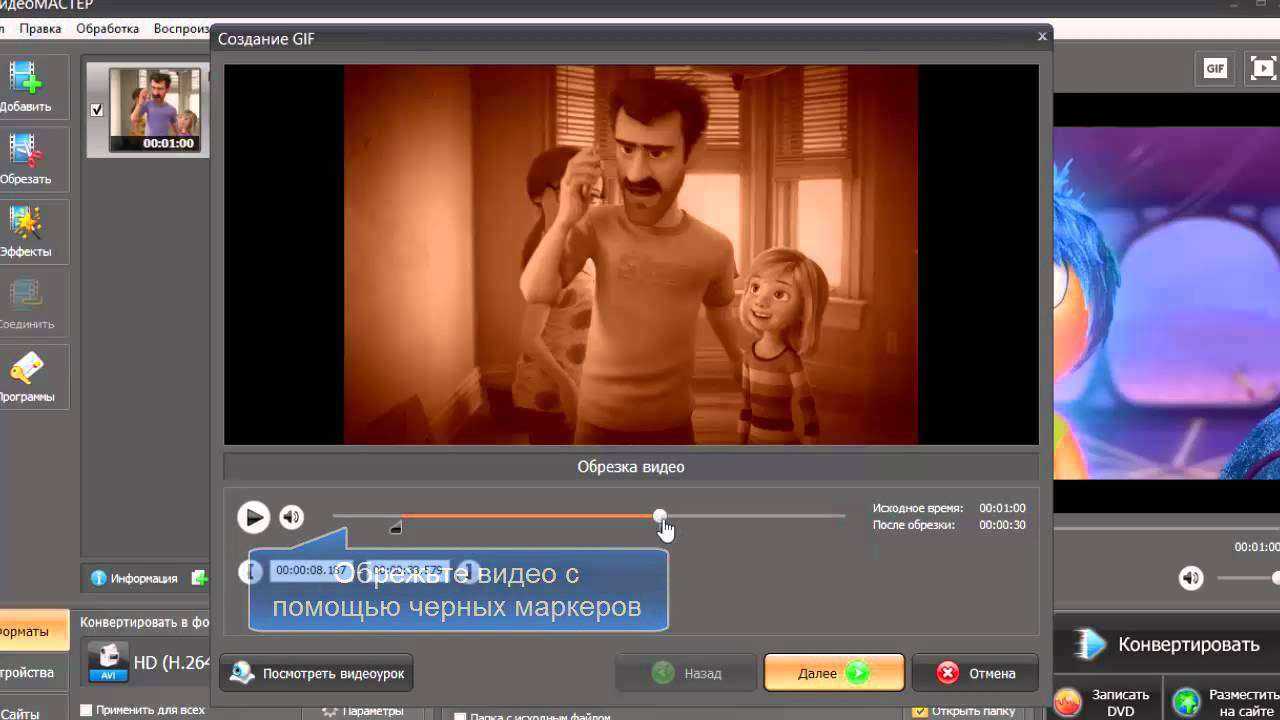Click the HD (H.264 format name
This screenshot has height=720, width=1280.
pyautogui.click(x=170, y=662)
